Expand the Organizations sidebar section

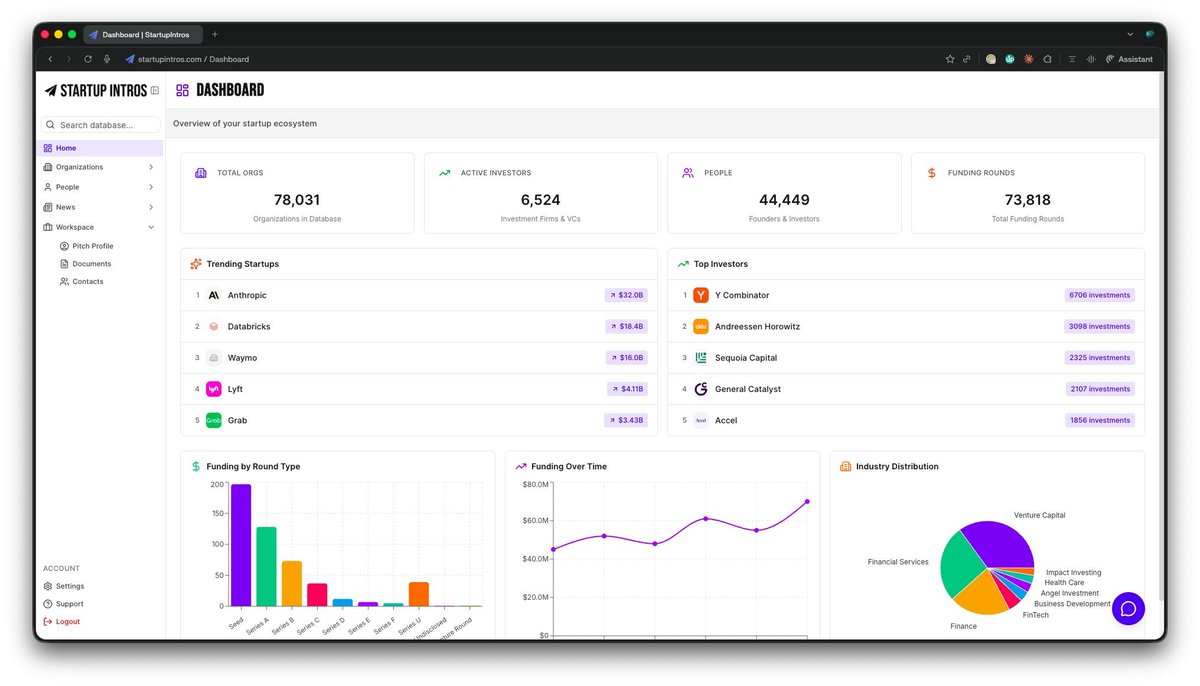[151, 167]
